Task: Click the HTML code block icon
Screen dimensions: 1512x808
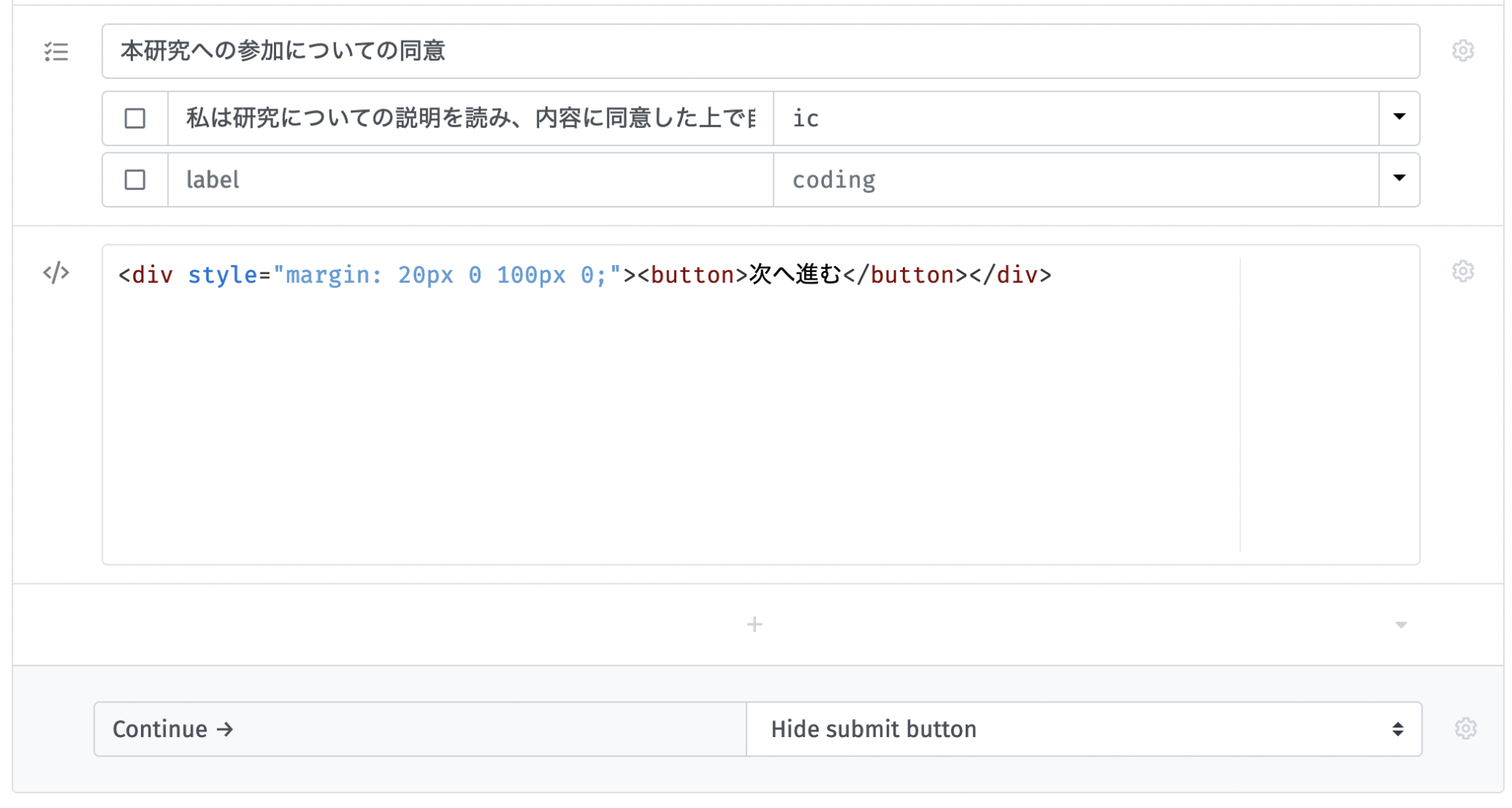Action: coord(56,273)
